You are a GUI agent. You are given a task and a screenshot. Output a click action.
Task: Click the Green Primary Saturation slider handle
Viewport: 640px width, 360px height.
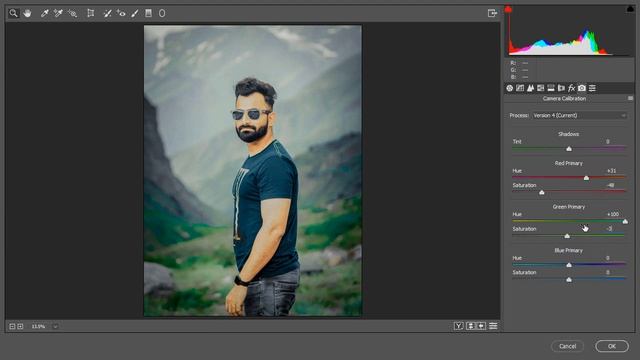567,236
